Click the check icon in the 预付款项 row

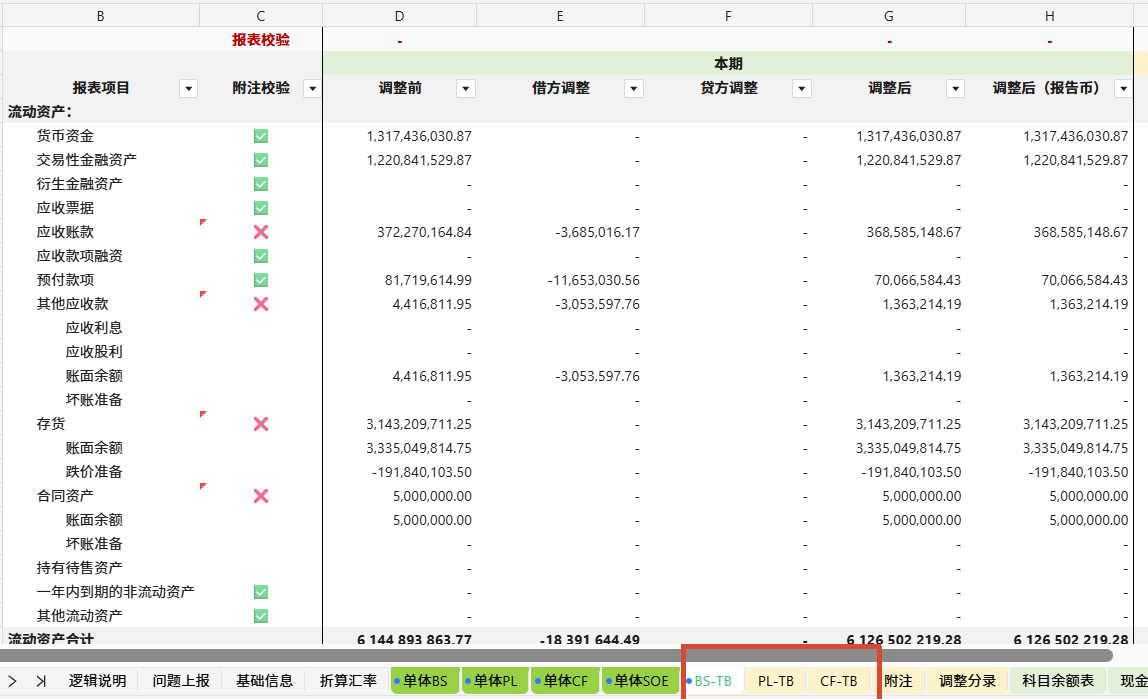coord(261,280)
